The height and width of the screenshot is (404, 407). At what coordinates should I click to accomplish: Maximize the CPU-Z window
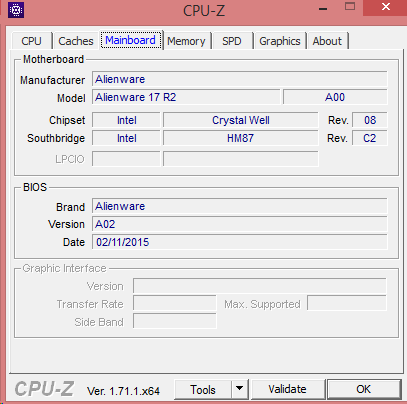pos(350,7)
